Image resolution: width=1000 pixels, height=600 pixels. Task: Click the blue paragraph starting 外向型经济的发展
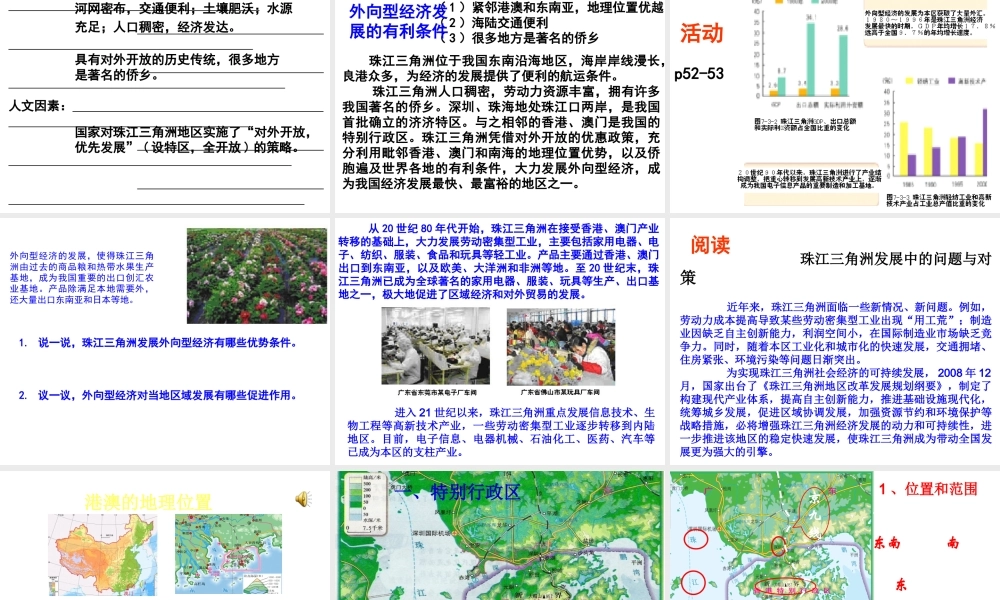pos(82,277)
